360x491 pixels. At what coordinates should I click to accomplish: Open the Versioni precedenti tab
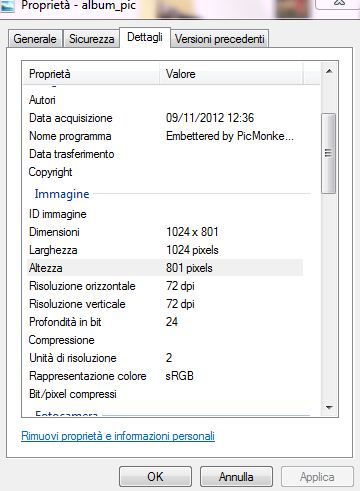point(220,39)
